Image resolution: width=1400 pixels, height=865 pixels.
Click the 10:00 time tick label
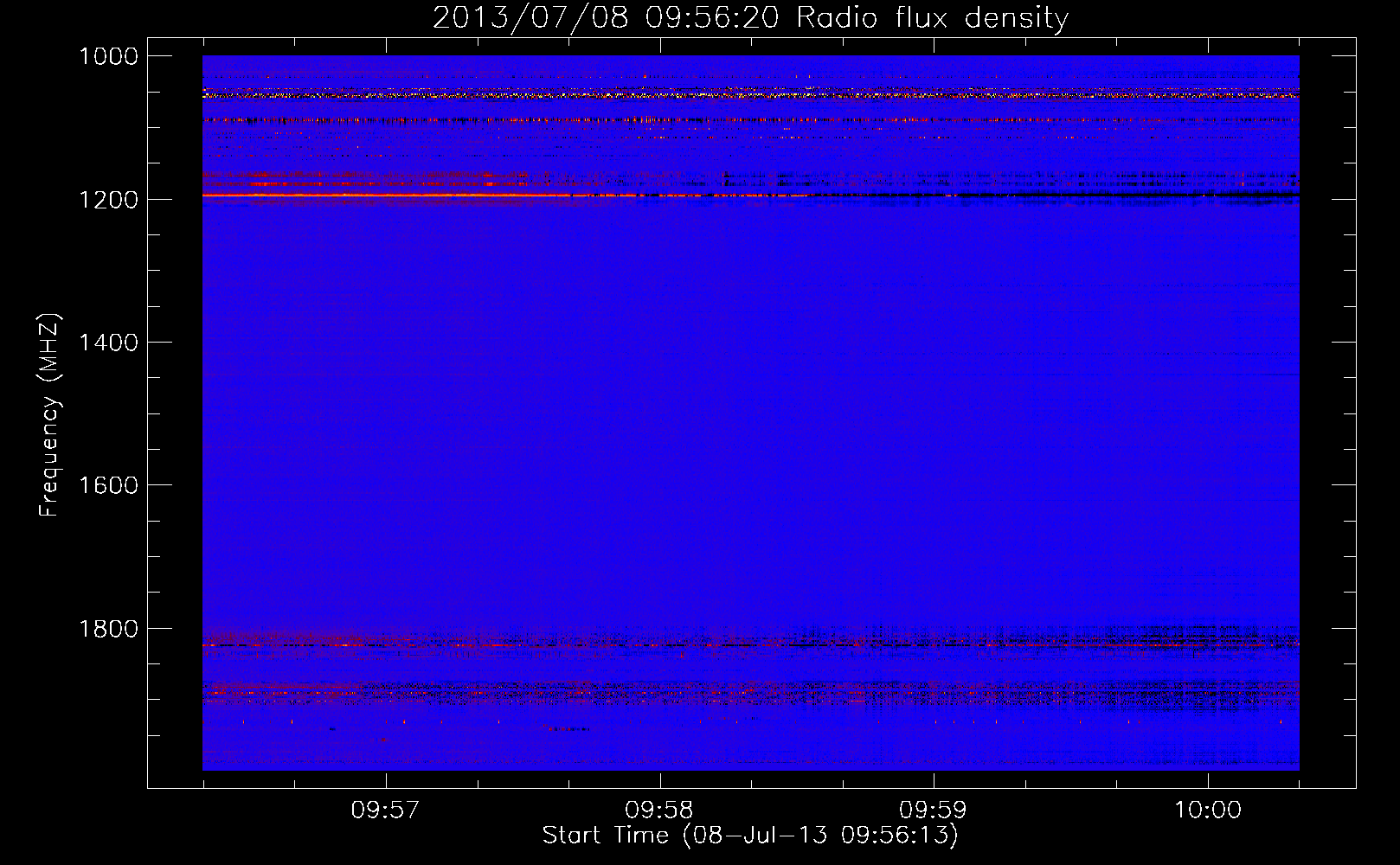1208,810
